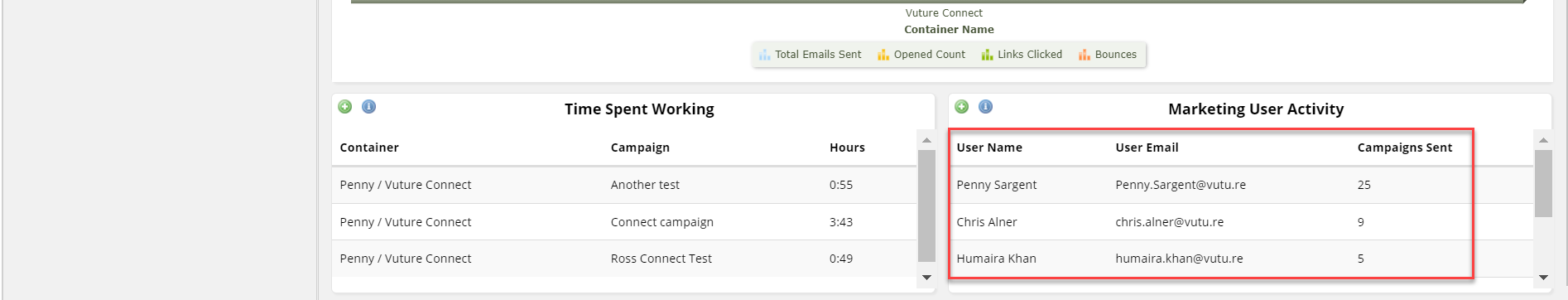Sort by User Name column header
This screenshot has width=1568, height=300.
click(989, 148)
